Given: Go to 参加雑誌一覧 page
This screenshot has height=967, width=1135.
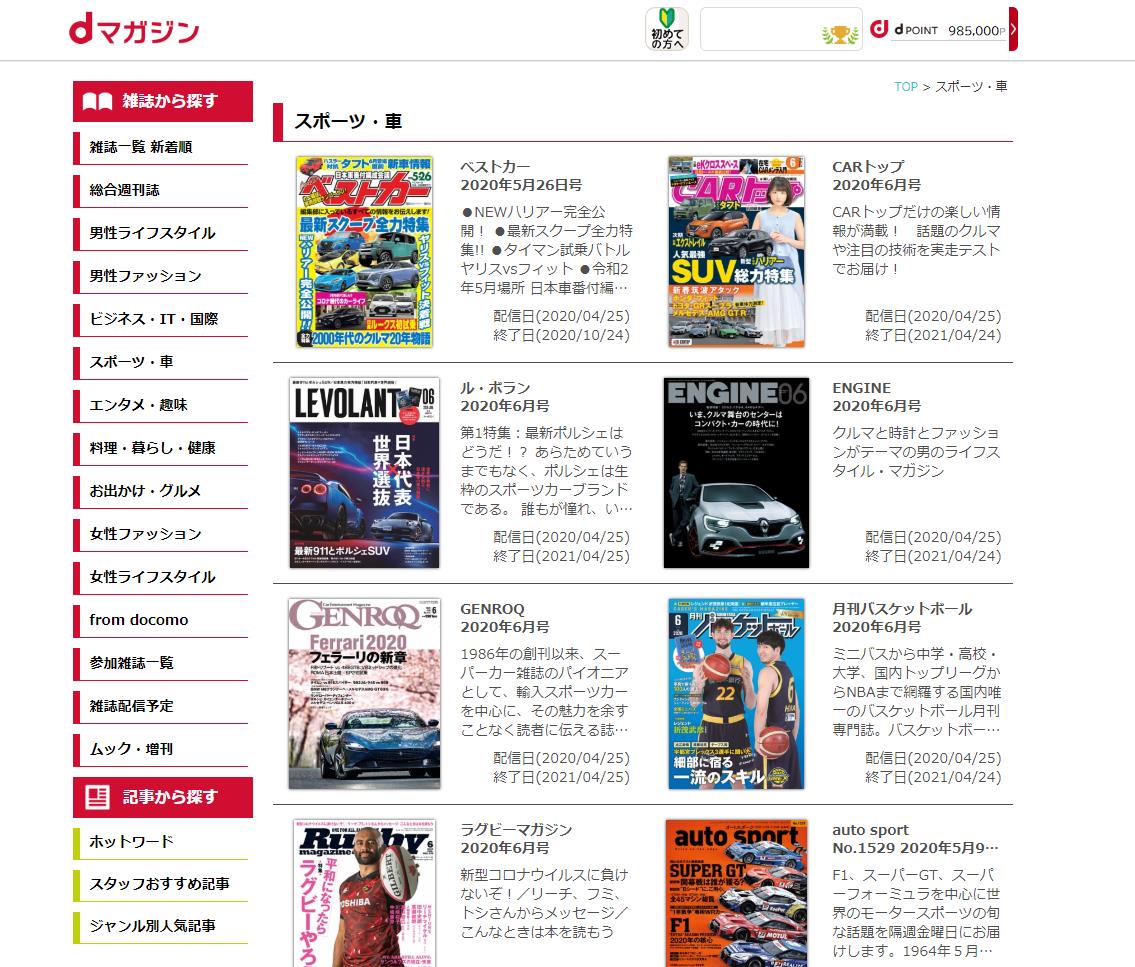Looking at the screenshot, I should 161,663.
